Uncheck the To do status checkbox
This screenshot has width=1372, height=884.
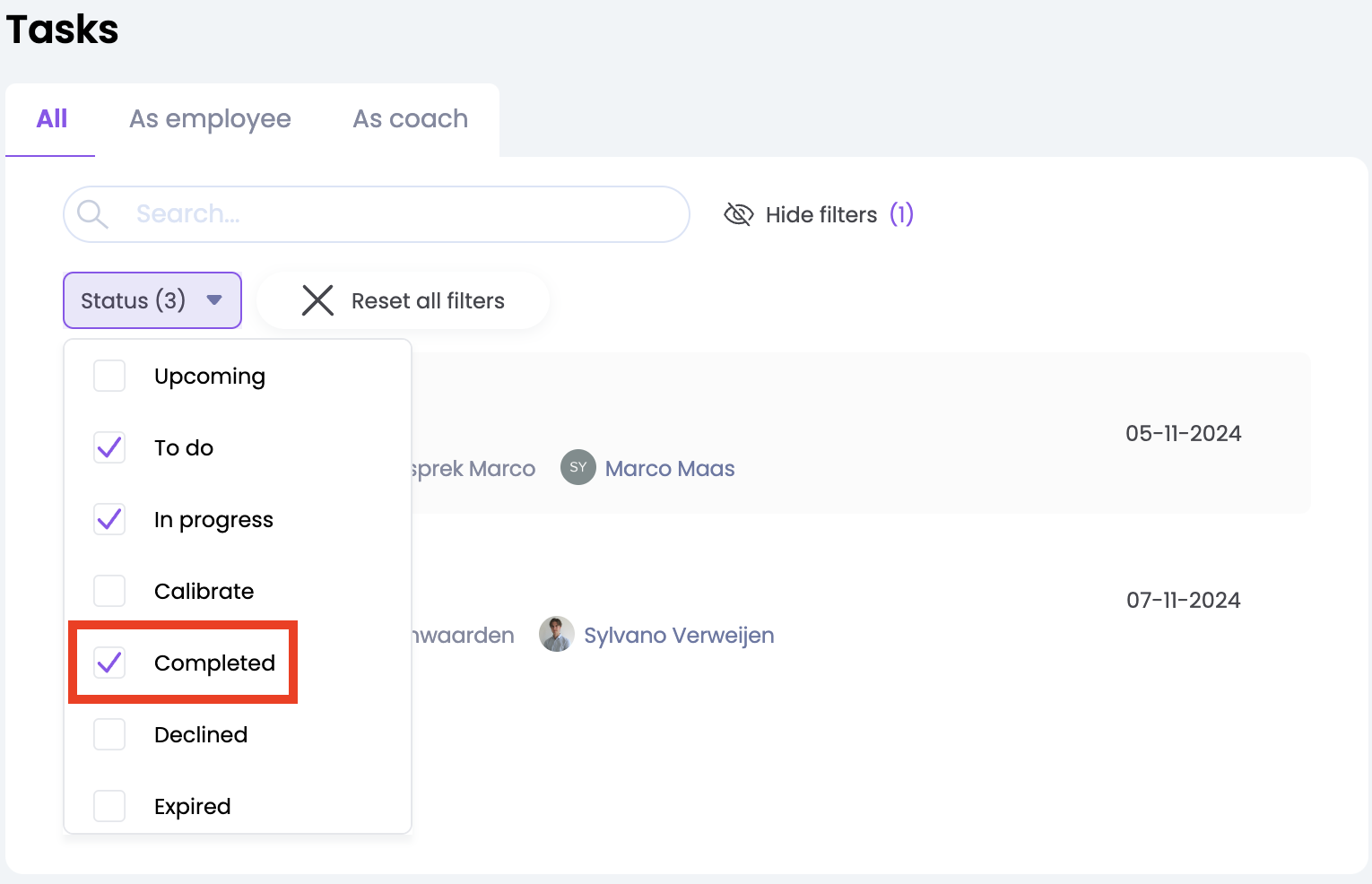click(x=109, y=447)
